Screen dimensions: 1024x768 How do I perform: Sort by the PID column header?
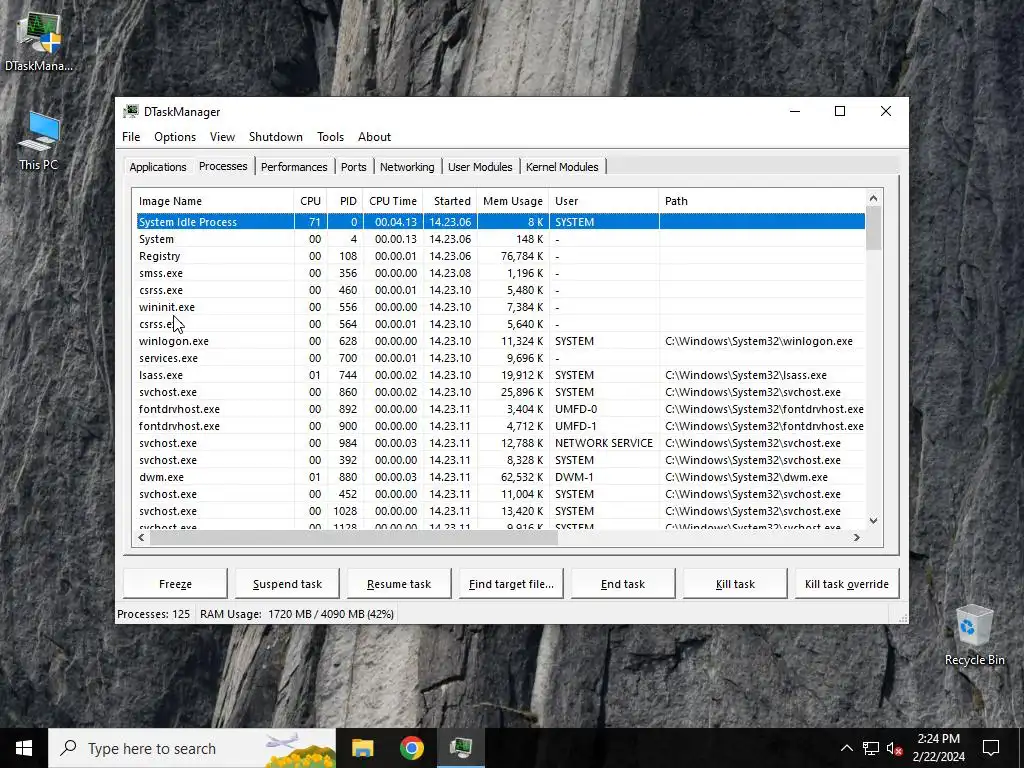click(x=345, y=201)
